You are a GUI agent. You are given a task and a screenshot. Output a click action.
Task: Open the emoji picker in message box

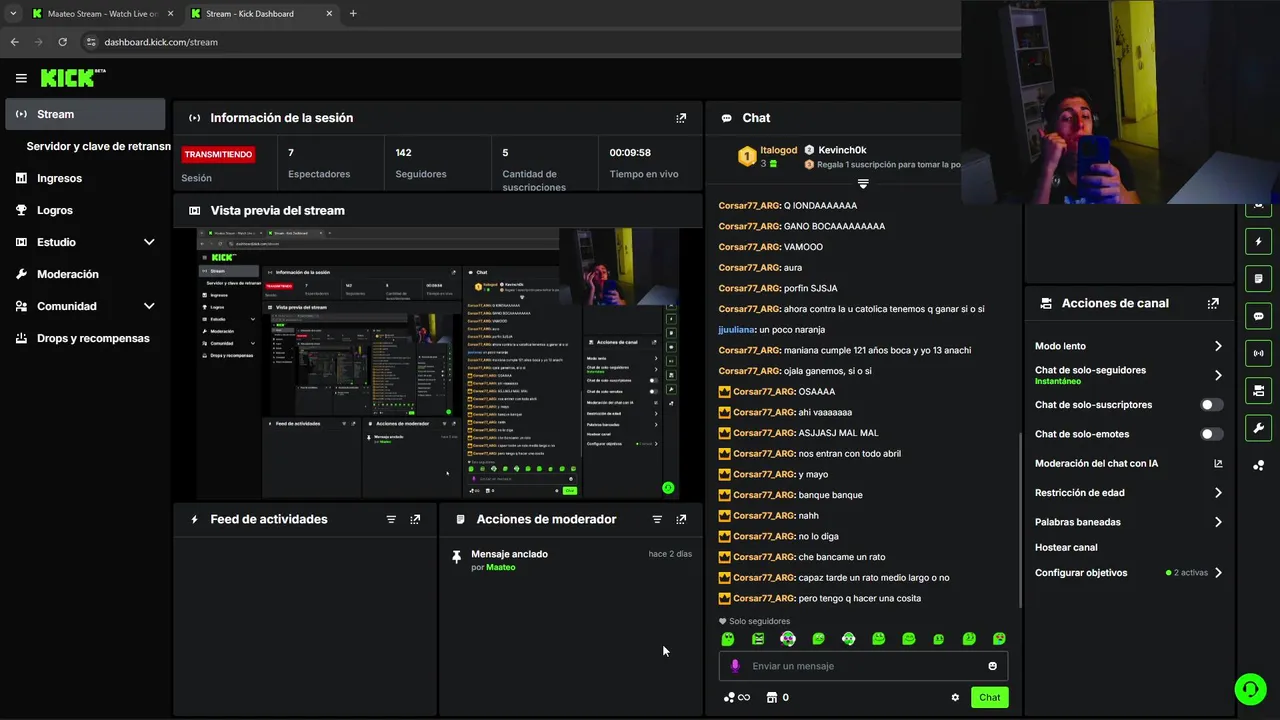pyautogui.click(x=992, y=666)
